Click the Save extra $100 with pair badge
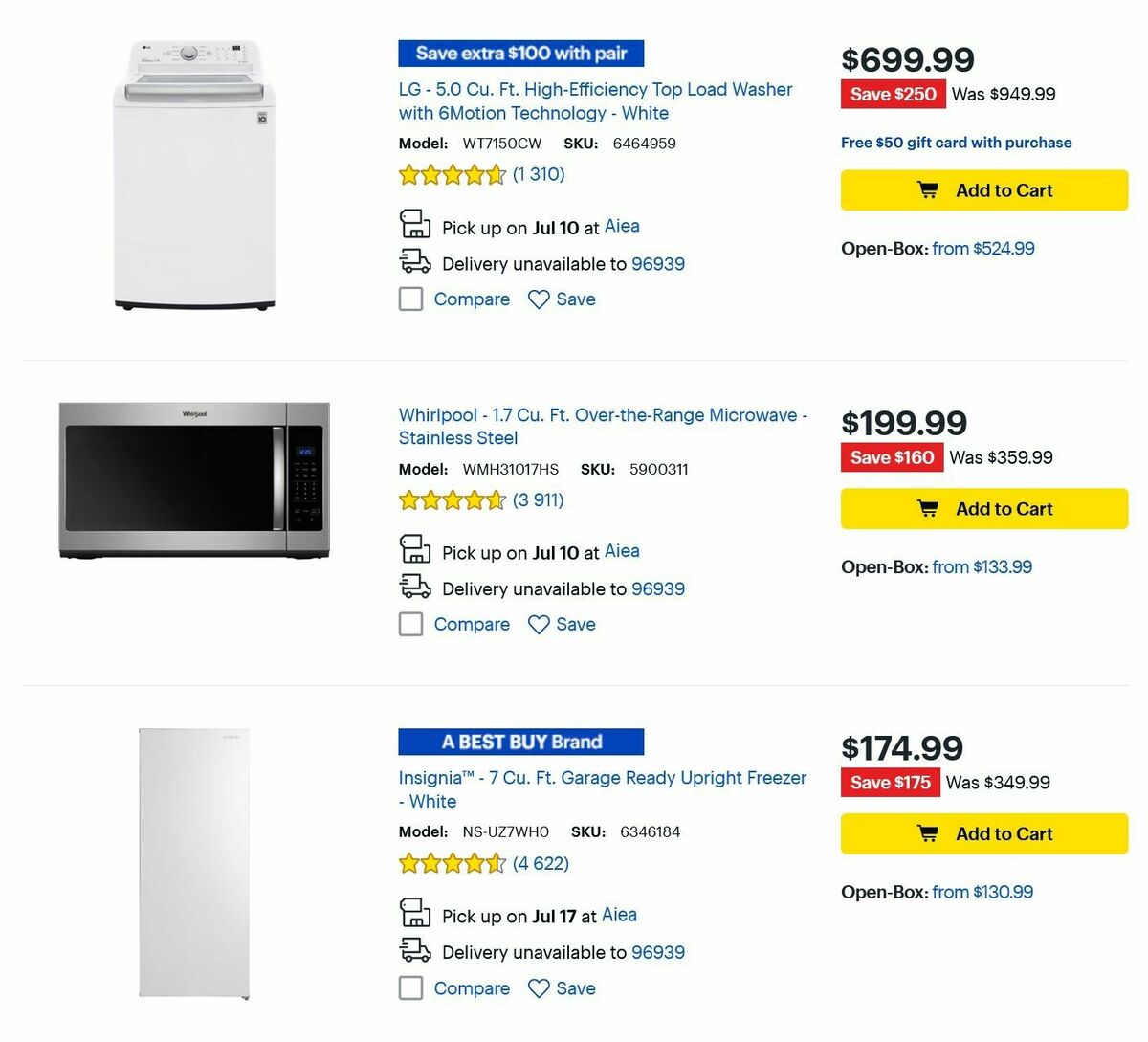Image resolution: width=1148 pixels, height=1042 pixels. [520, 54]
